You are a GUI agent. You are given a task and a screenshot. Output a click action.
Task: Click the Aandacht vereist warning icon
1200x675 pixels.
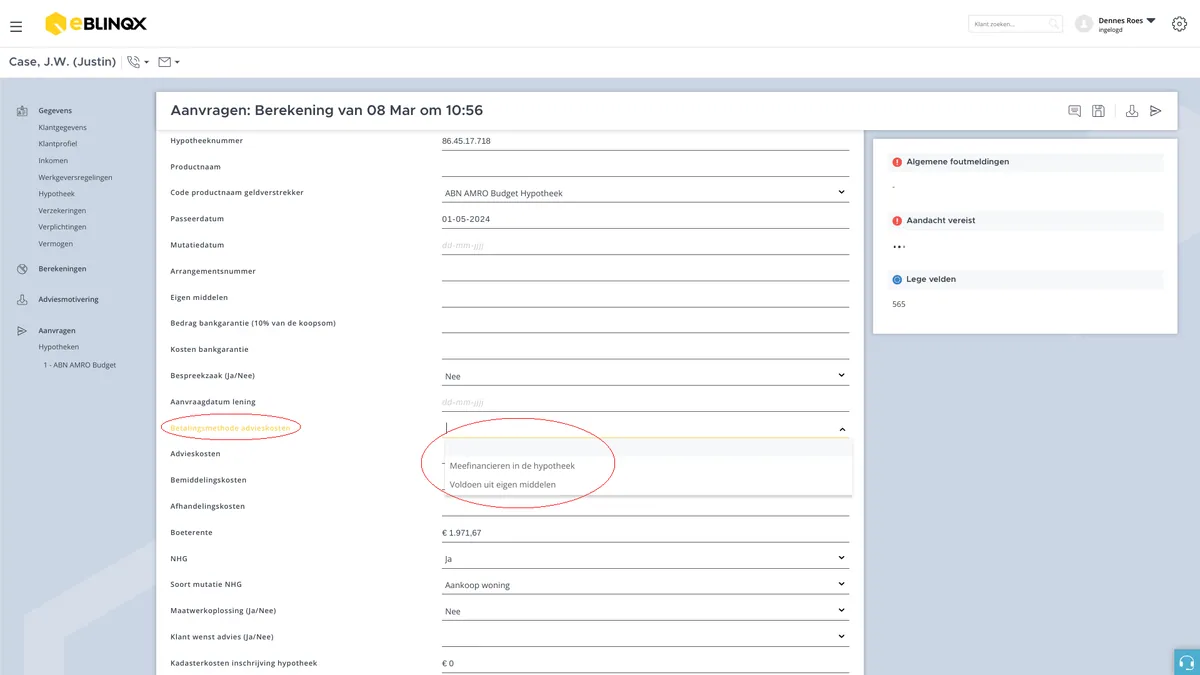(x=897, y=220)
